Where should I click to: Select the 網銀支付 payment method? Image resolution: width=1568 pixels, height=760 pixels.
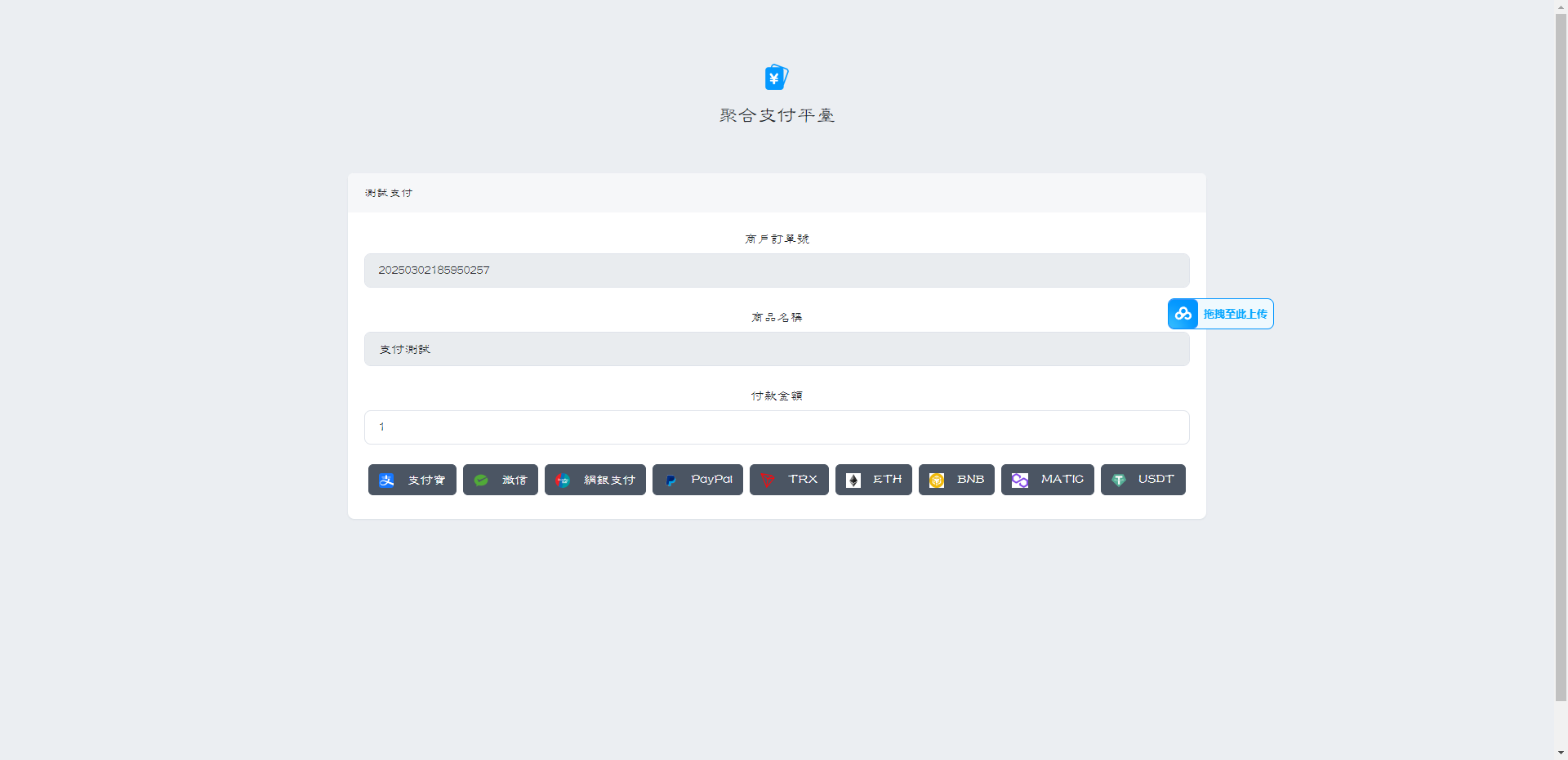[x=595, y=480]
